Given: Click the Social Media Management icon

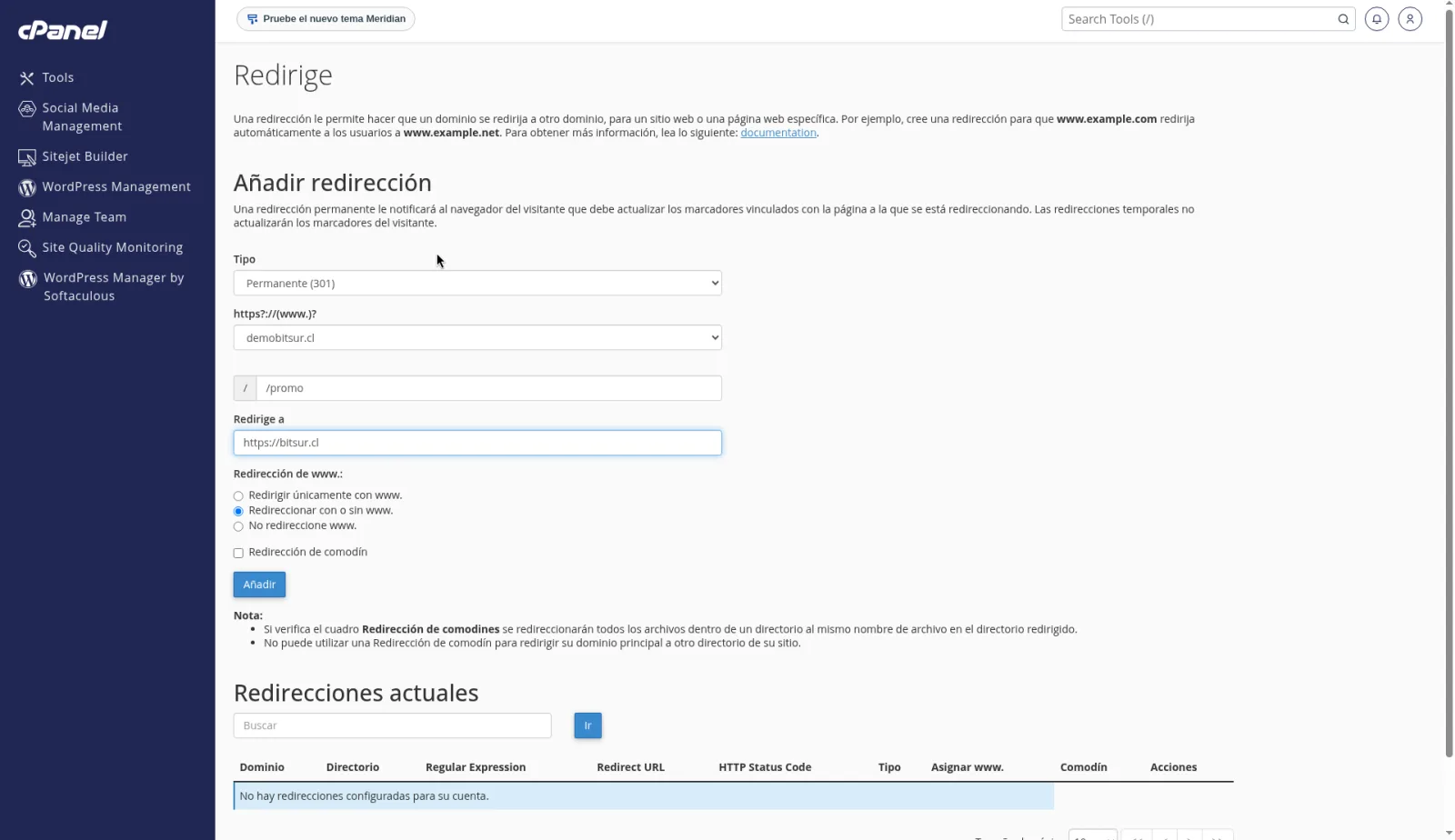Looking at the screenshot, I should pos(27,109).
